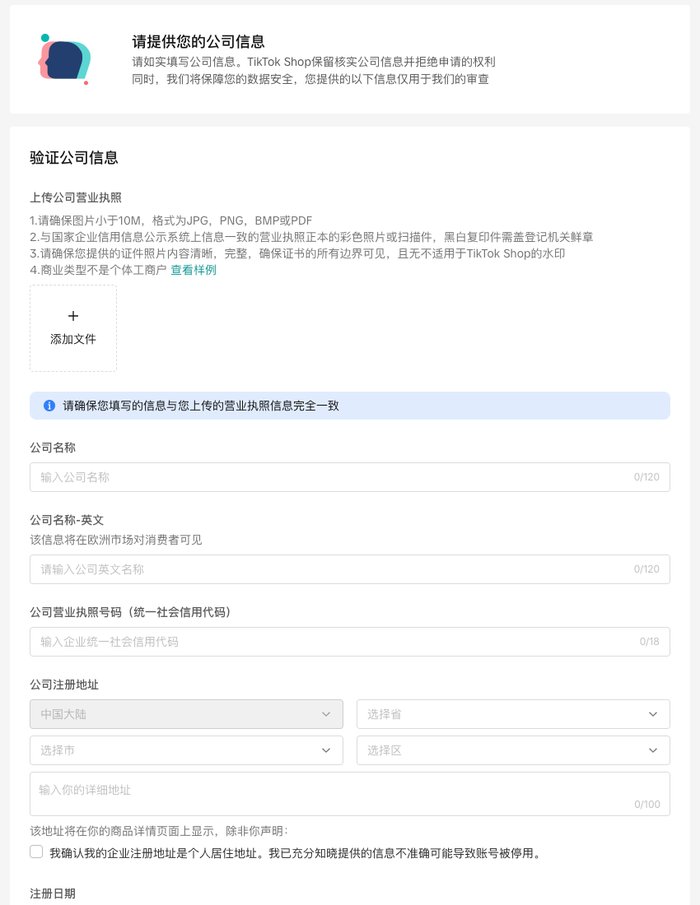Click the 公司名称-英文 label
The width and height of the screenshot is (700, 905).
point(67,519)
